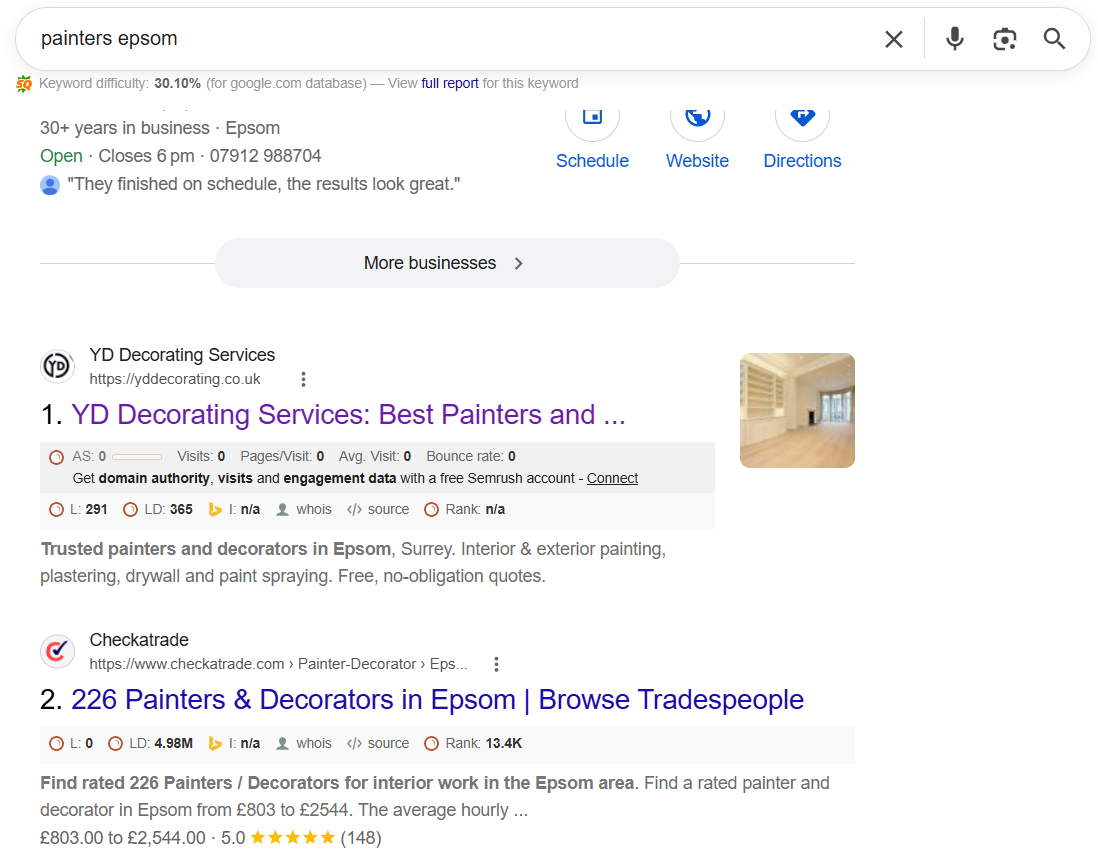Click the £803.00 to £2,544.00 price range
This screenshot has width=1098, height=867.
[123, 838]
